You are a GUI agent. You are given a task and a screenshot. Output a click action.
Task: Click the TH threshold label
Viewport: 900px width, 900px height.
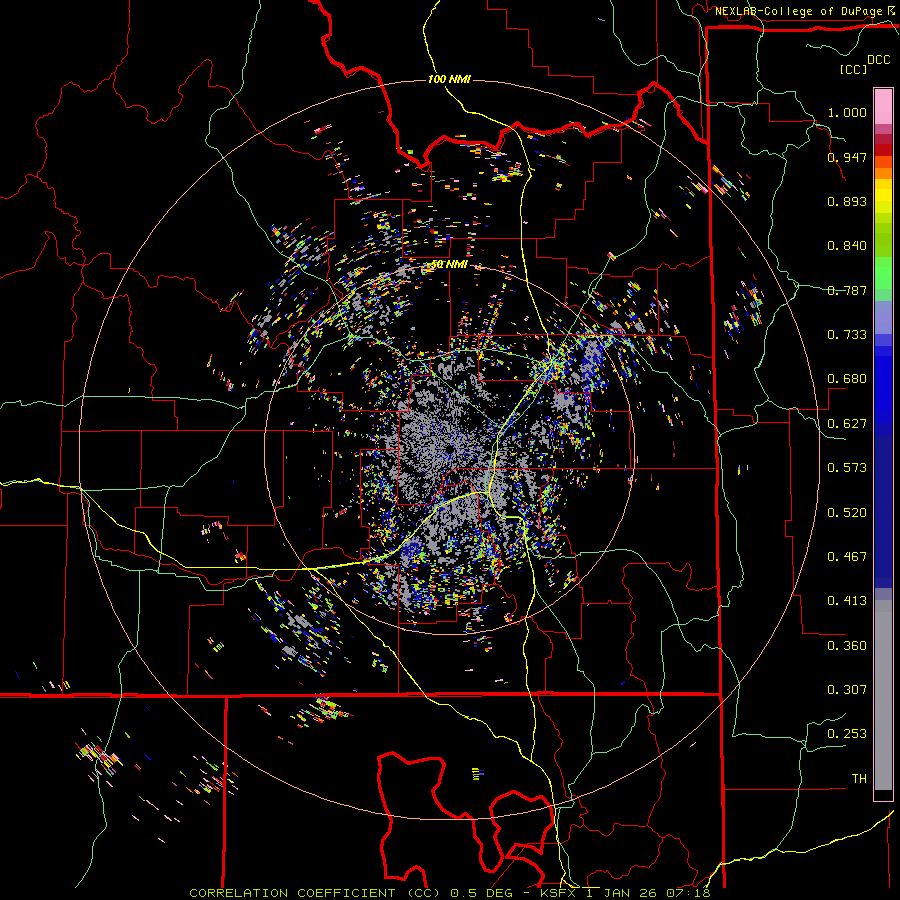859,779
